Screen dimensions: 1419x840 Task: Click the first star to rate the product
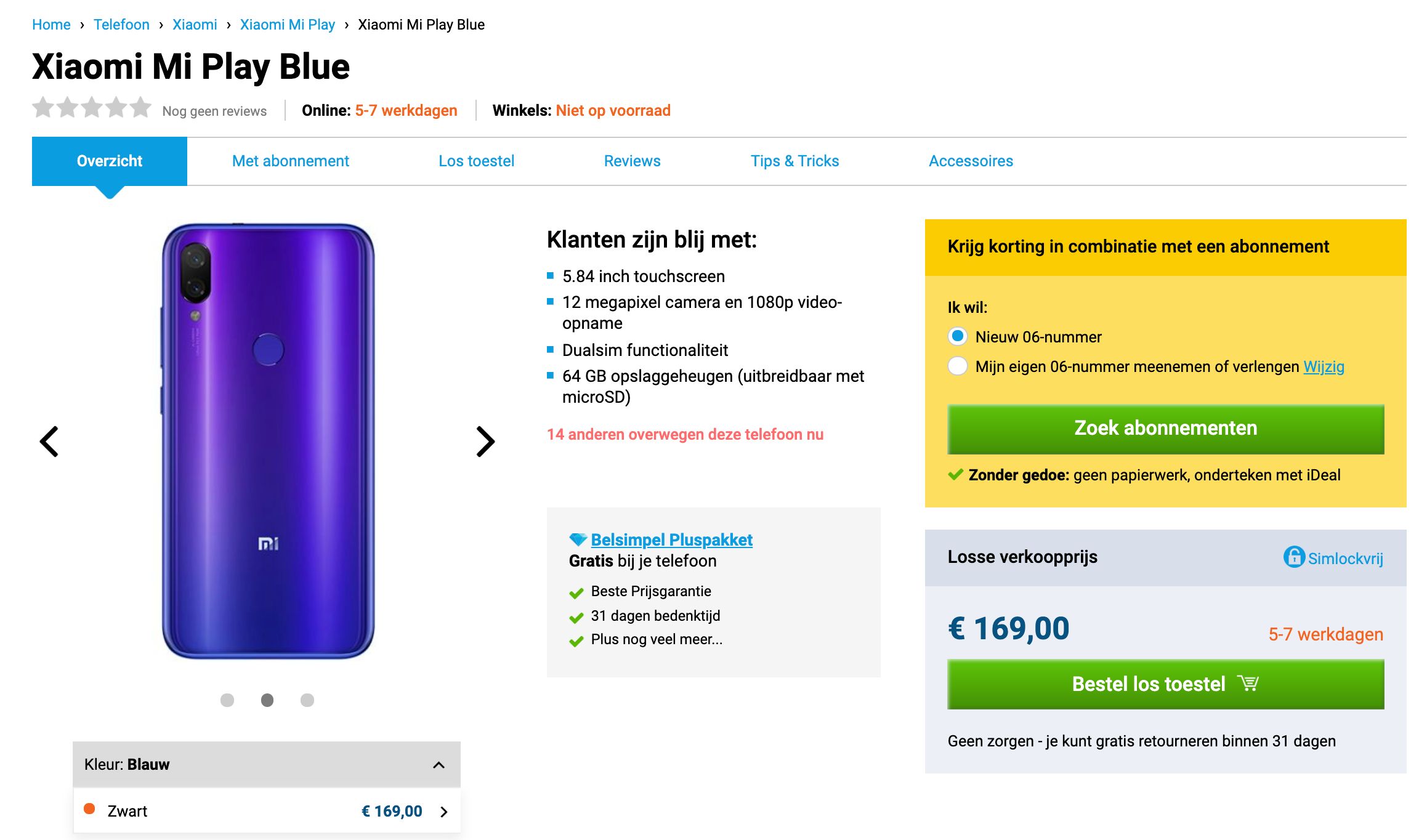click(x=42, y=108)
